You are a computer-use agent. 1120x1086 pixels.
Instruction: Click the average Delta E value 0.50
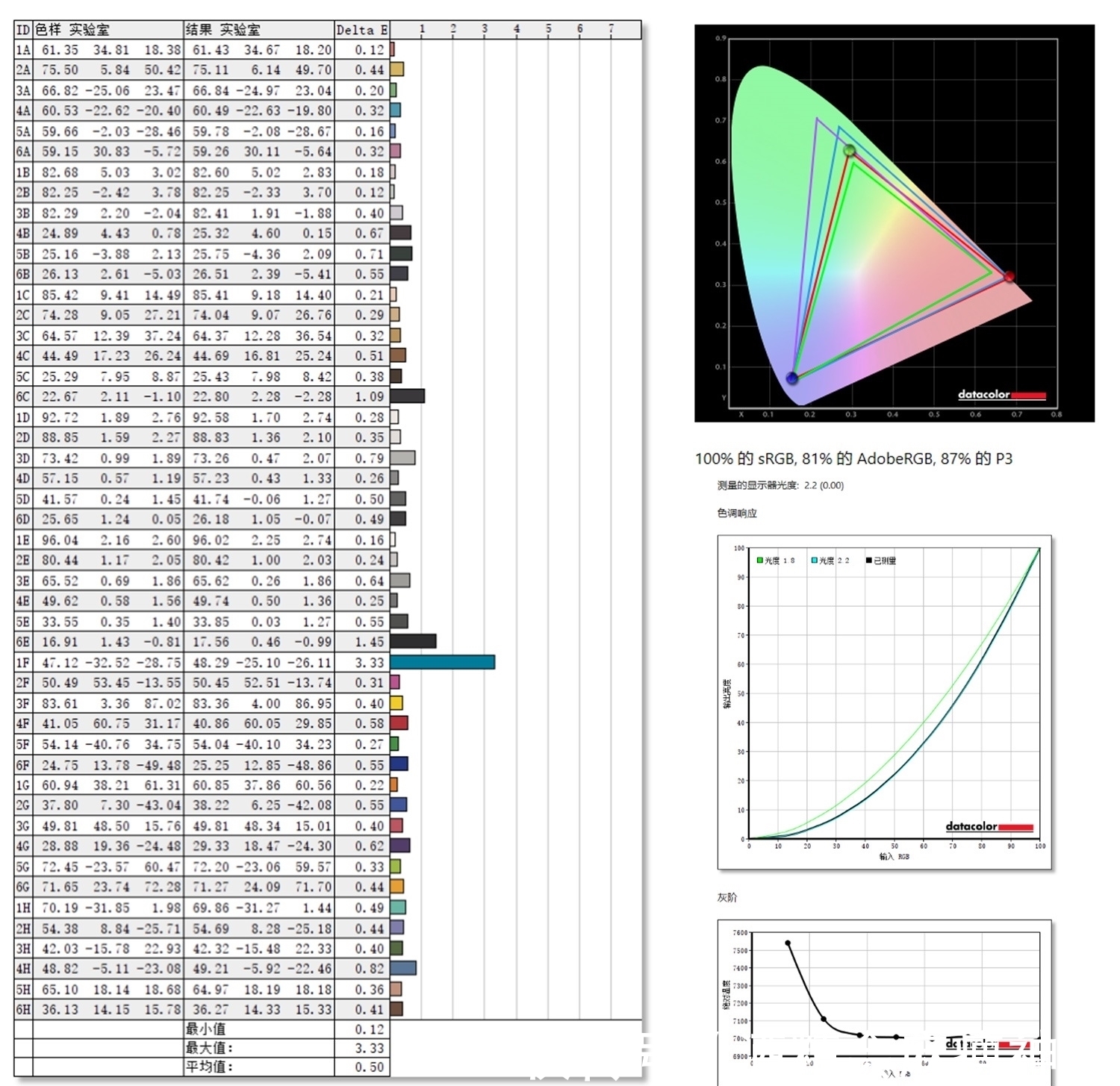click(x=369, y=1067)
